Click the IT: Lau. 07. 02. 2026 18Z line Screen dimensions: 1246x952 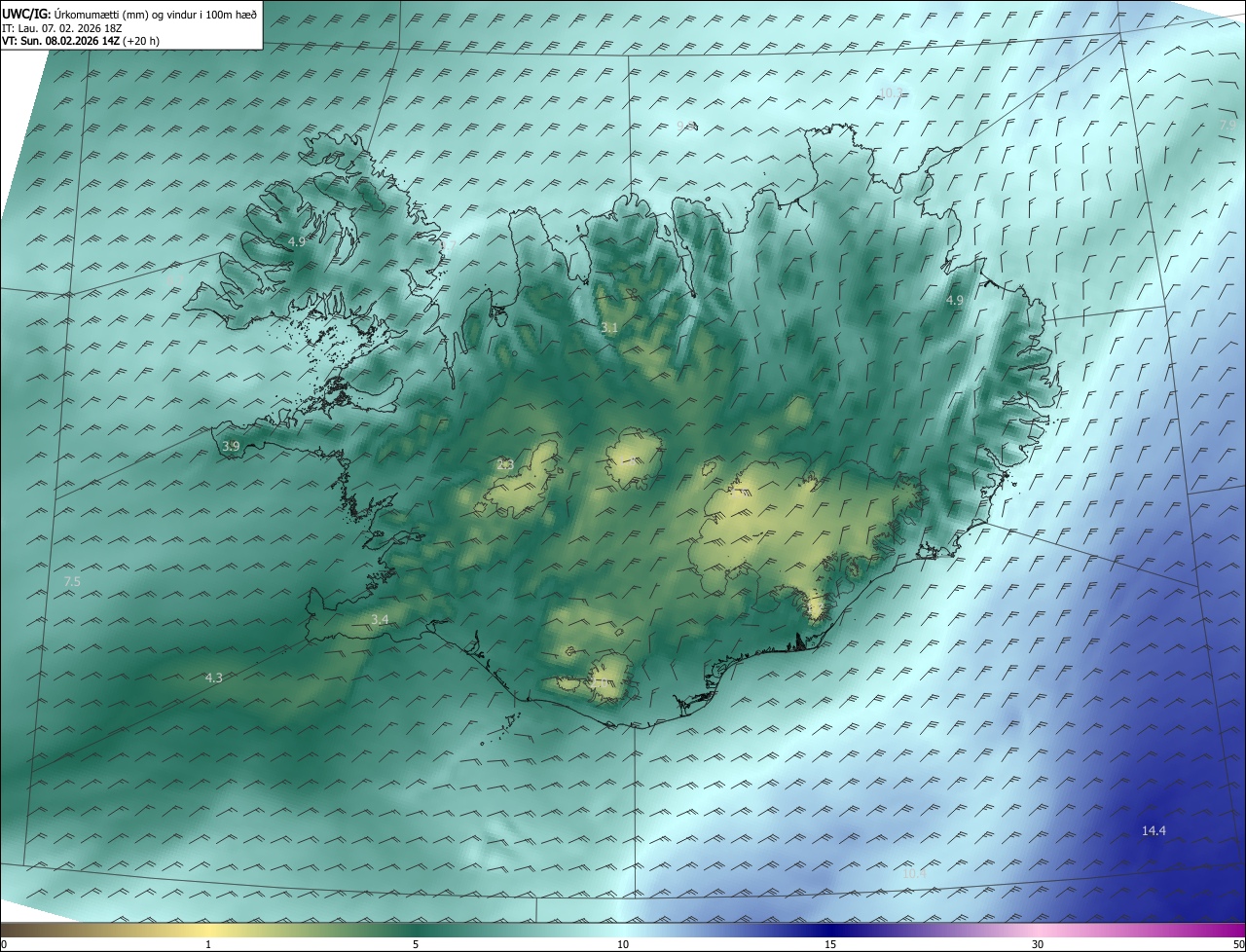click(62, 28)
